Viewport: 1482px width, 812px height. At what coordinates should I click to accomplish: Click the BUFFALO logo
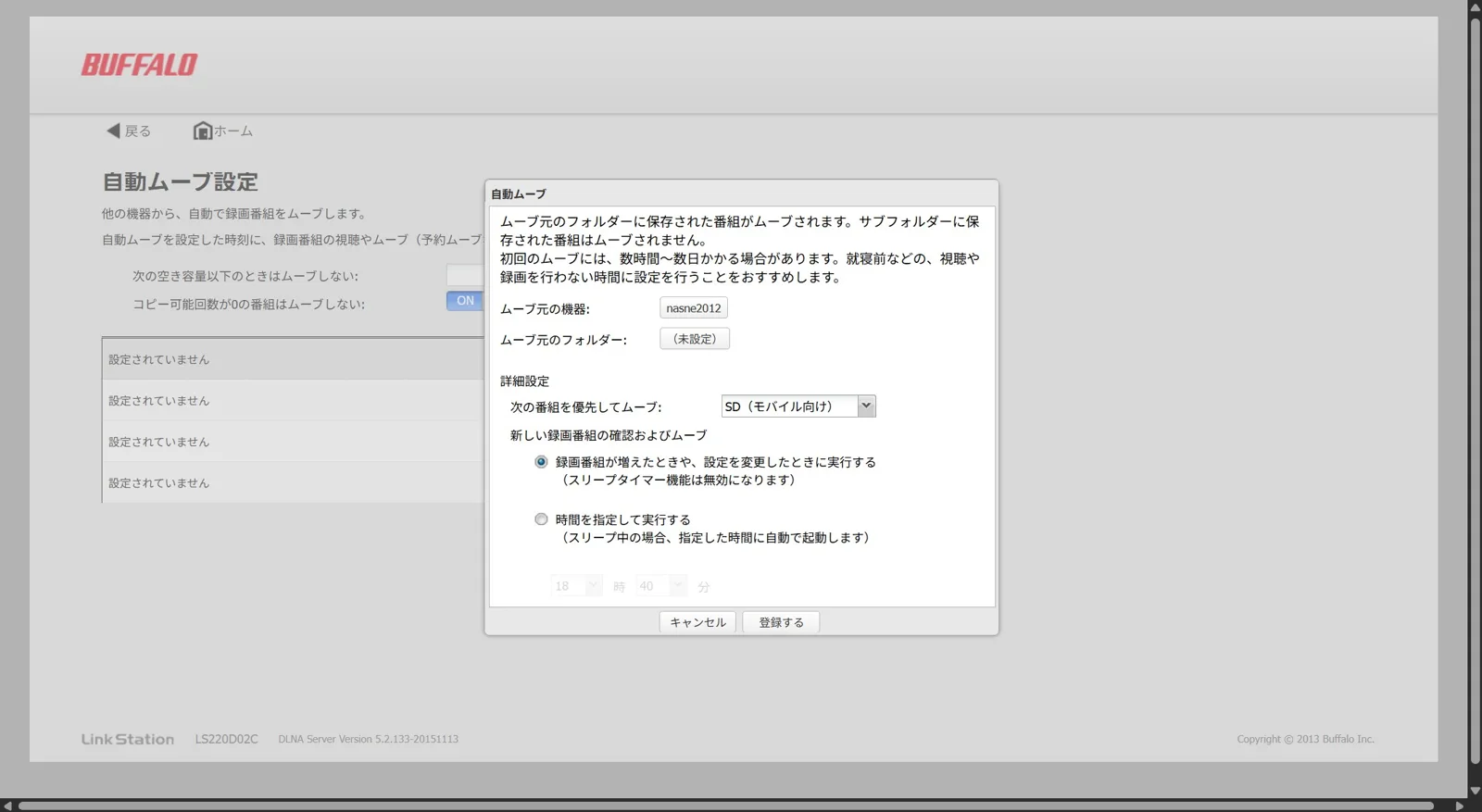[x=139, y=65]
